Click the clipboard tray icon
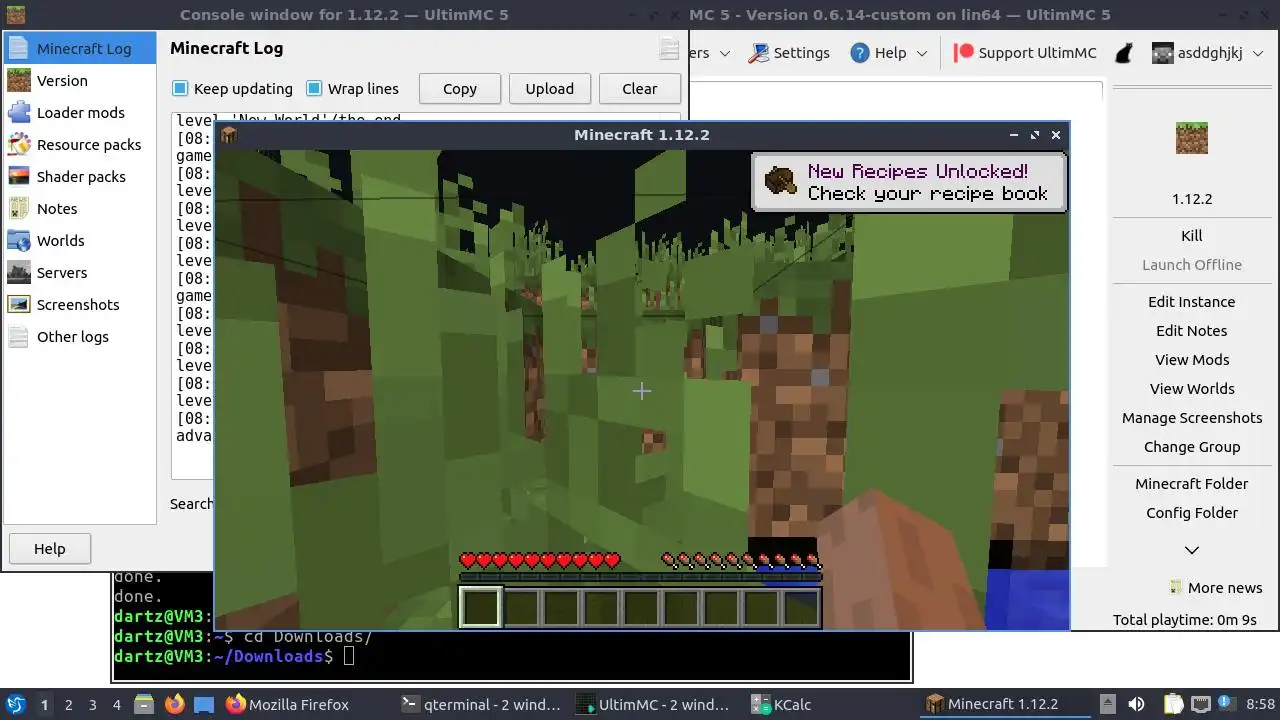The image size is (1280, 720). [1173, 705]
